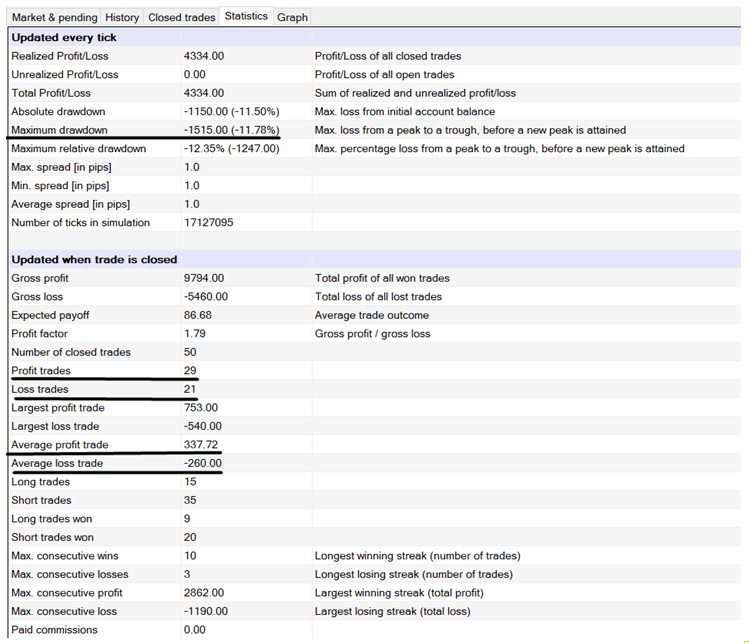The width and height of the screenshot is (749, 644).
Task: Select the Largest profit trade value 753.00
Action: pos(201,408)
